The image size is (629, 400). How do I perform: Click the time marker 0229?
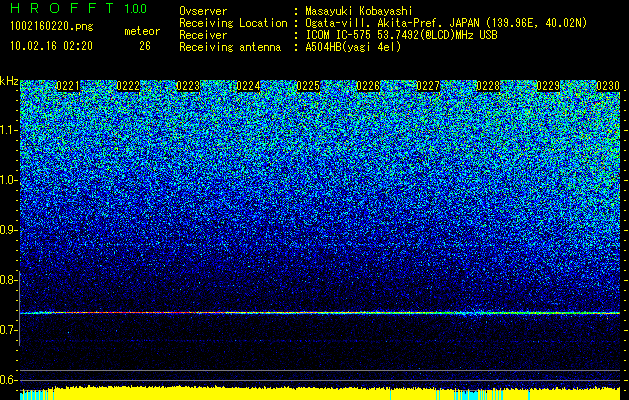click(x=548, y=86)
